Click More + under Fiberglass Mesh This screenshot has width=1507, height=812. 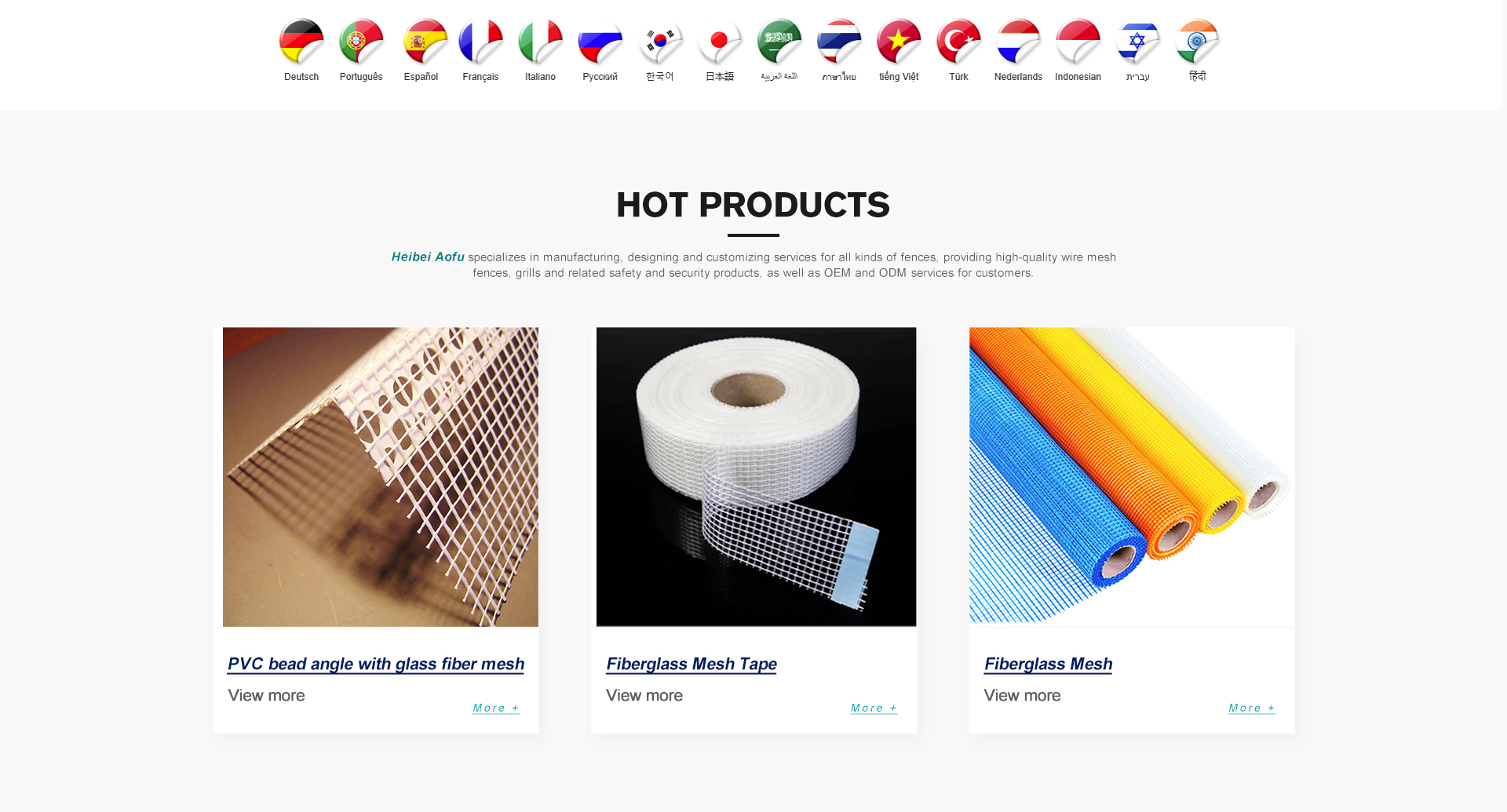1252,708
